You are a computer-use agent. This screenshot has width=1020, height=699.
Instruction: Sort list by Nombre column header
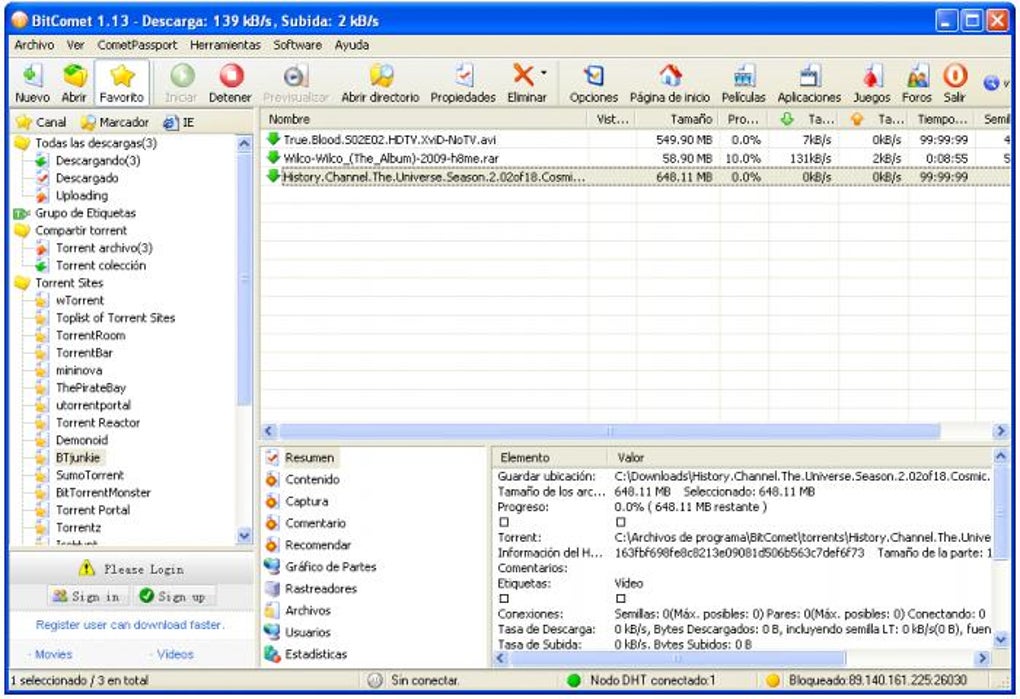click(424, 120)
